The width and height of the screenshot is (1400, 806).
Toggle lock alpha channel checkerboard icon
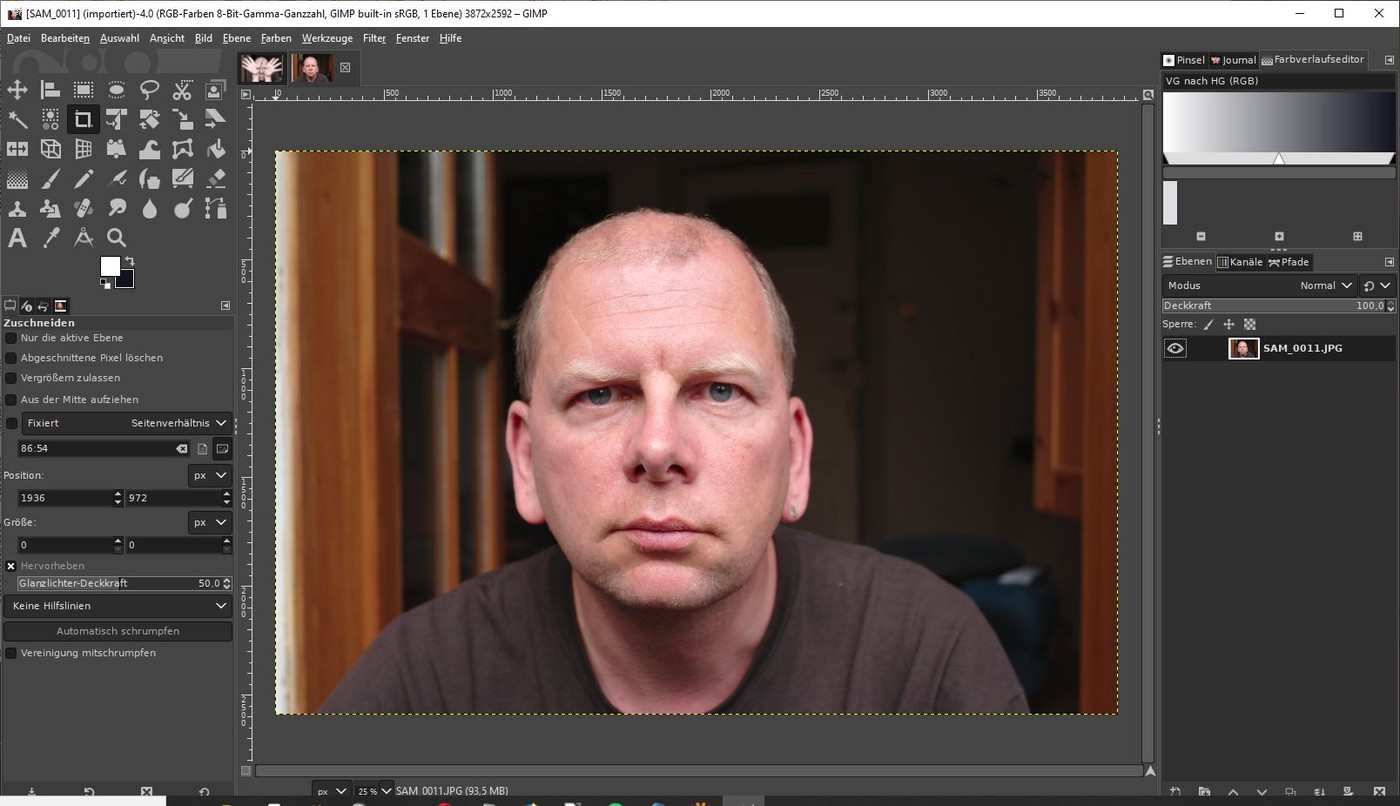click(1250, 324)
